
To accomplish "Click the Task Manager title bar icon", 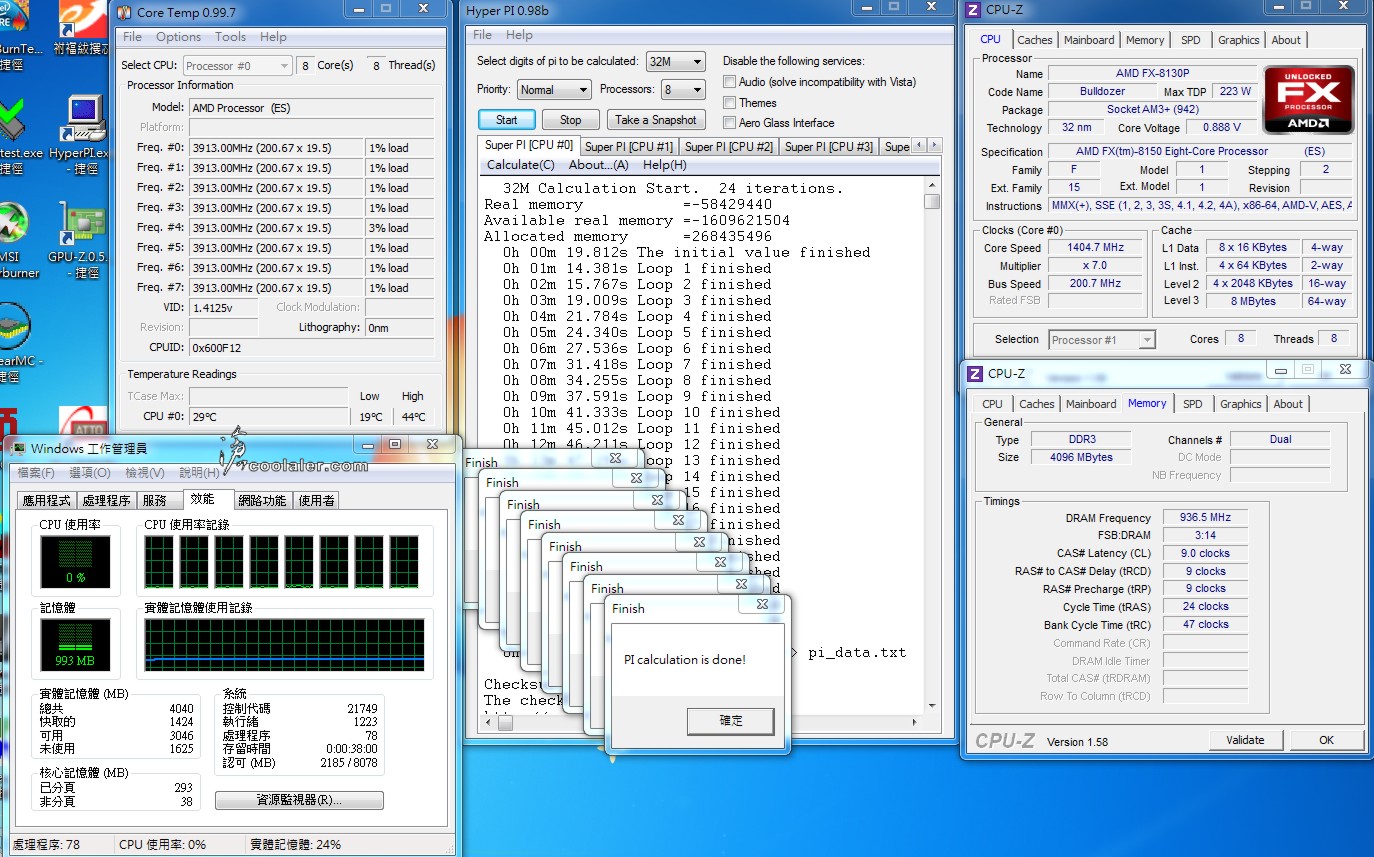I will pyautogui.click(x=17, y=447).
